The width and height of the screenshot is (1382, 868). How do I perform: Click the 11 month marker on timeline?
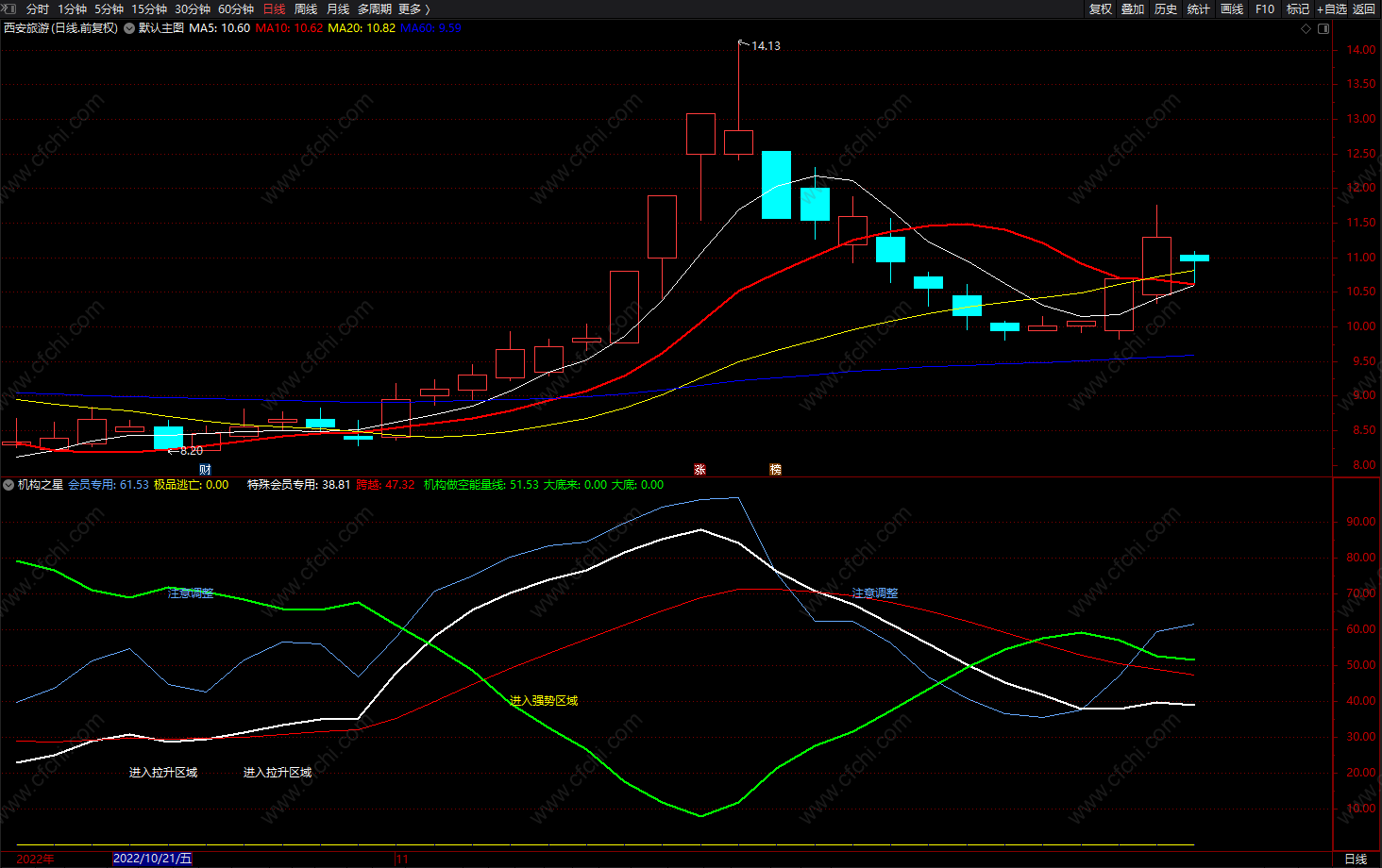[403, 859]
